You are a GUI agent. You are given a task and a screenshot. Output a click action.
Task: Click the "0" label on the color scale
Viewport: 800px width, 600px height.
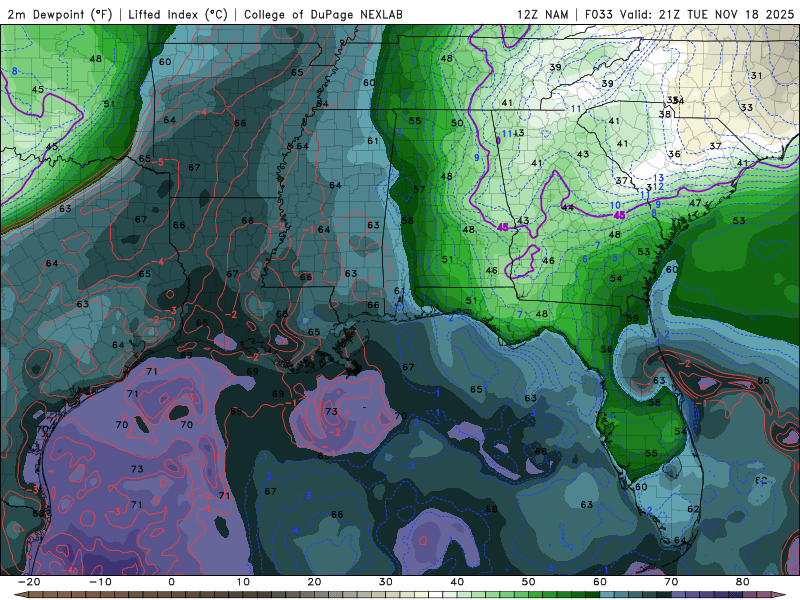click(171, 582)
